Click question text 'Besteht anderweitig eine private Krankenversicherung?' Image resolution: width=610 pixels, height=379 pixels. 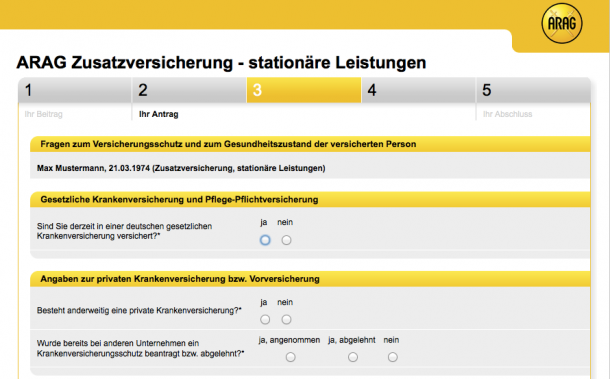[139, 311]
